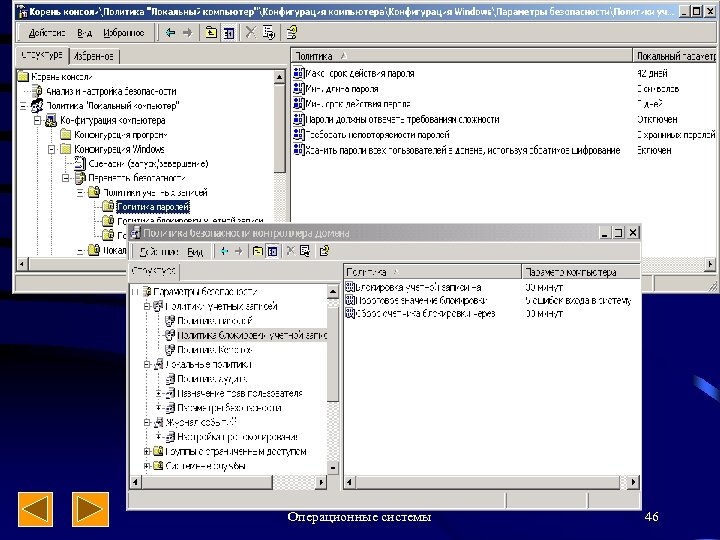Click the Export list icon in the domain controller policy toolbar
This screenshot has width=720, height=540.
(305, 251)
